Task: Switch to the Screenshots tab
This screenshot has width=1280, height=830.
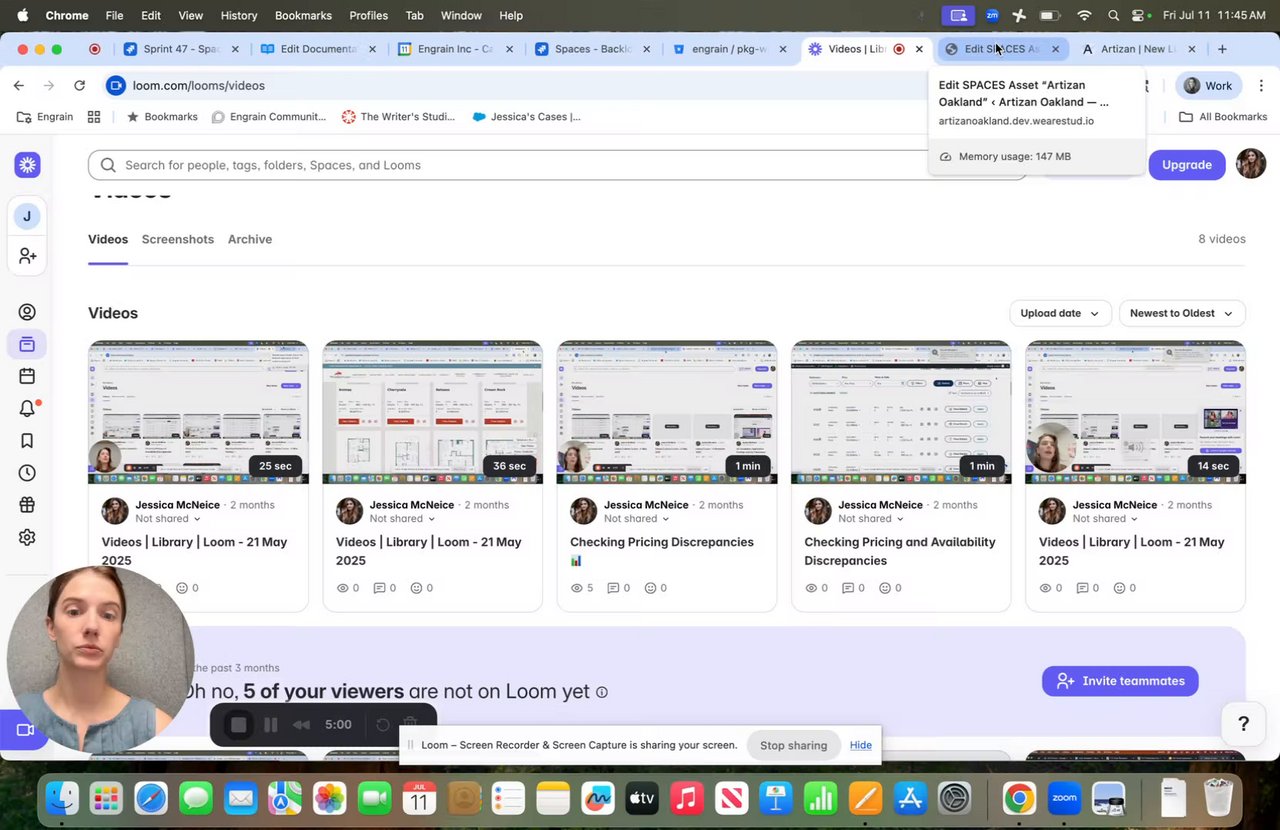Action: coord(178,239)
